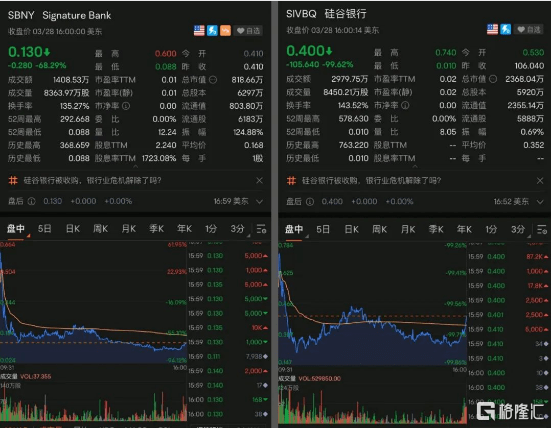The width and height of the screenshot is (551, 428).
Task: Open chart settings icon in SIVBQ panel
Action: click(542, 229)
